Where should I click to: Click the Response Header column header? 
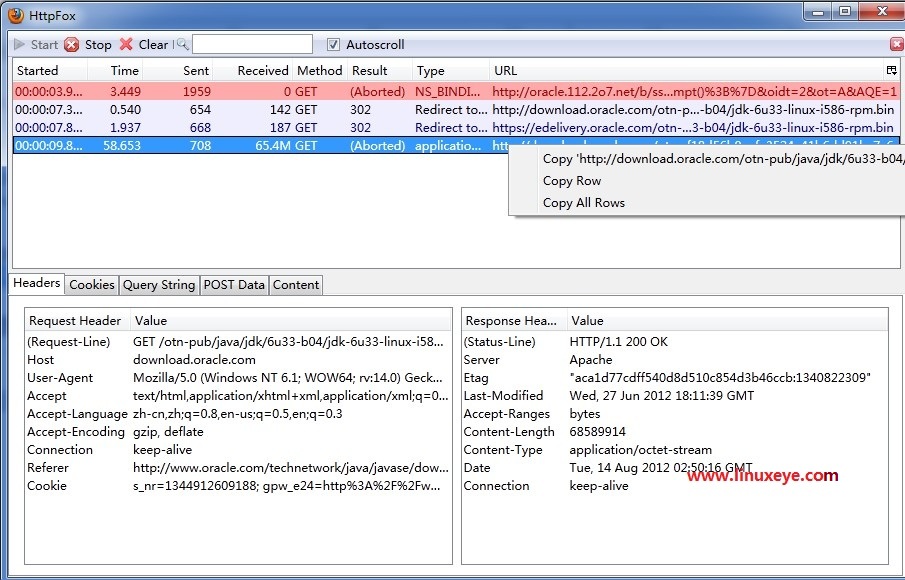coord(514,320)
